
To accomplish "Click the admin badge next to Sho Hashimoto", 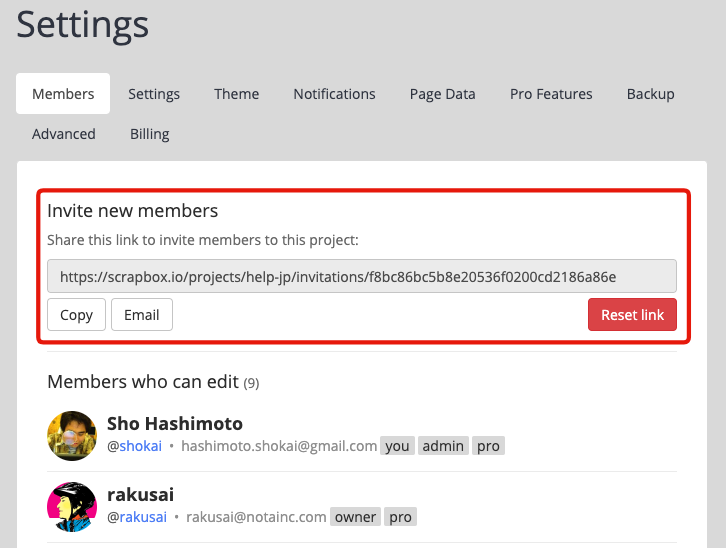I will (443, 446).
